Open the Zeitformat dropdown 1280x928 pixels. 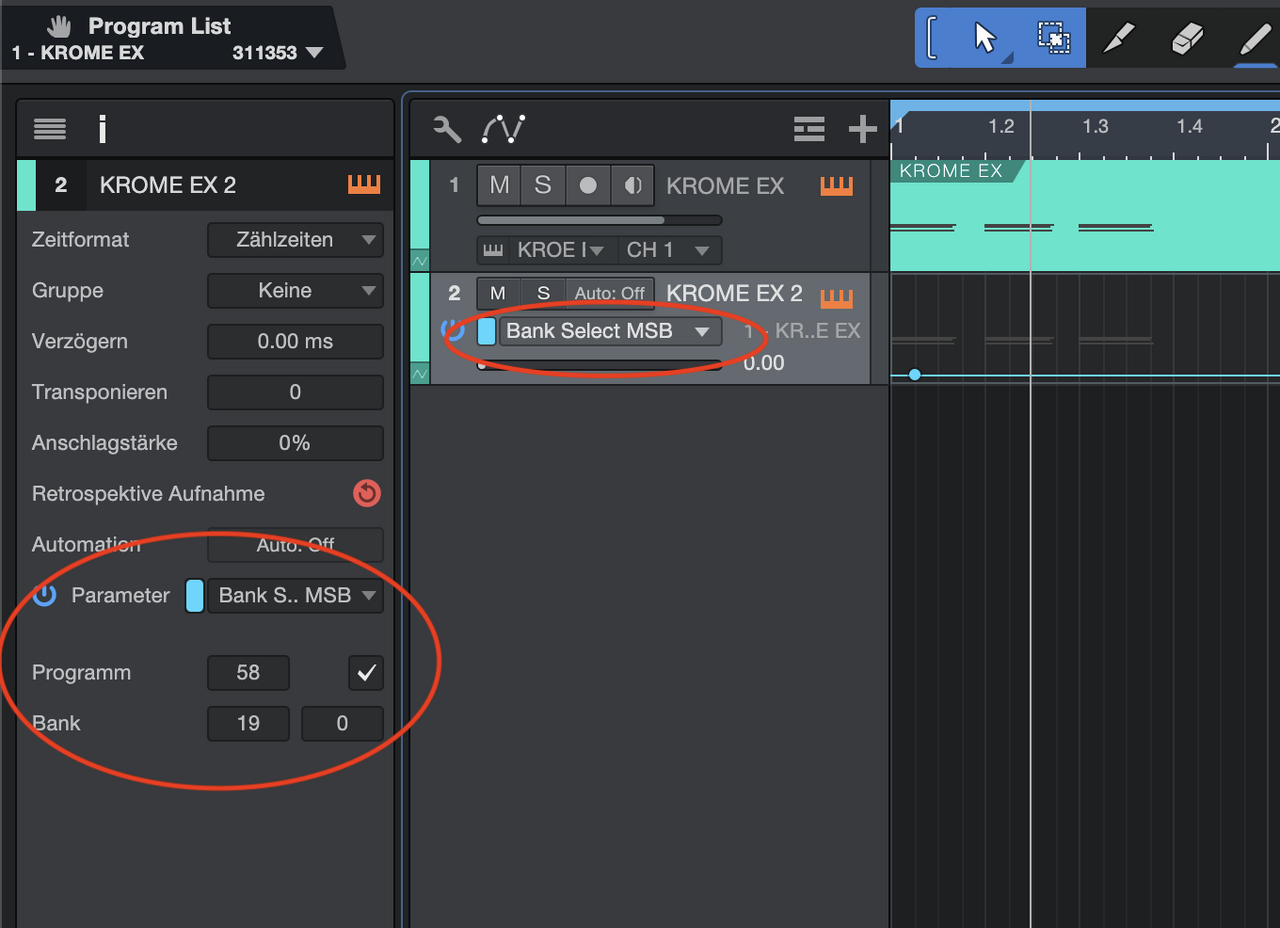pos(295,240)
